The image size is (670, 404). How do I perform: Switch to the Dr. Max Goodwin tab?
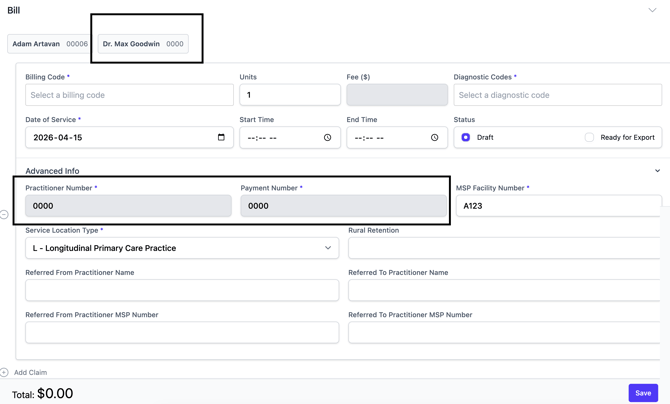click(143, 44)
